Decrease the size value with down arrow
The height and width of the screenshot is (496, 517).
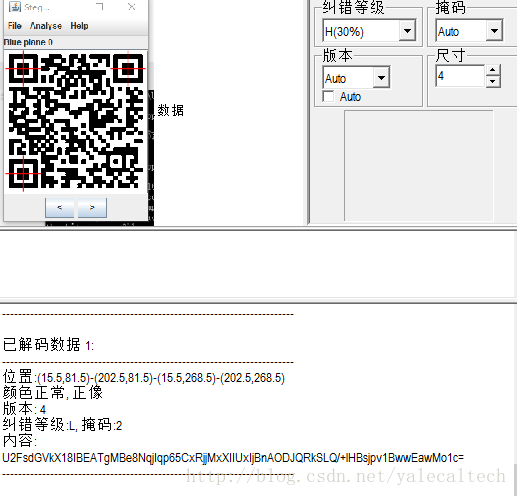(493, 82)
